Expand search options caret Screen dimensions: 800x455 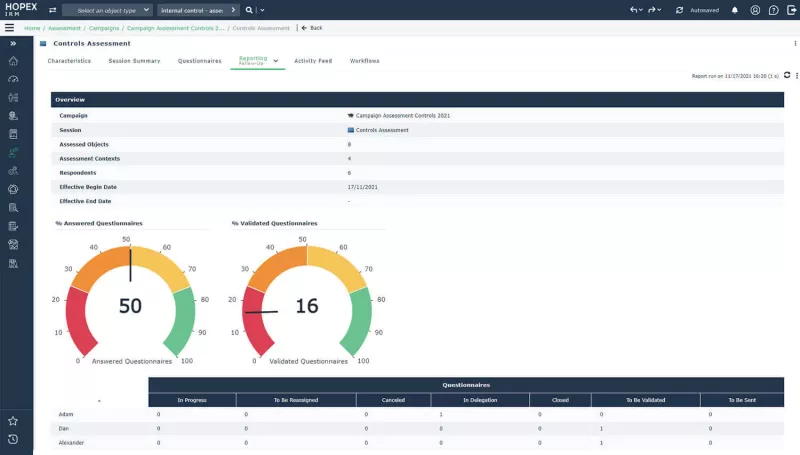tap(262, 10)
